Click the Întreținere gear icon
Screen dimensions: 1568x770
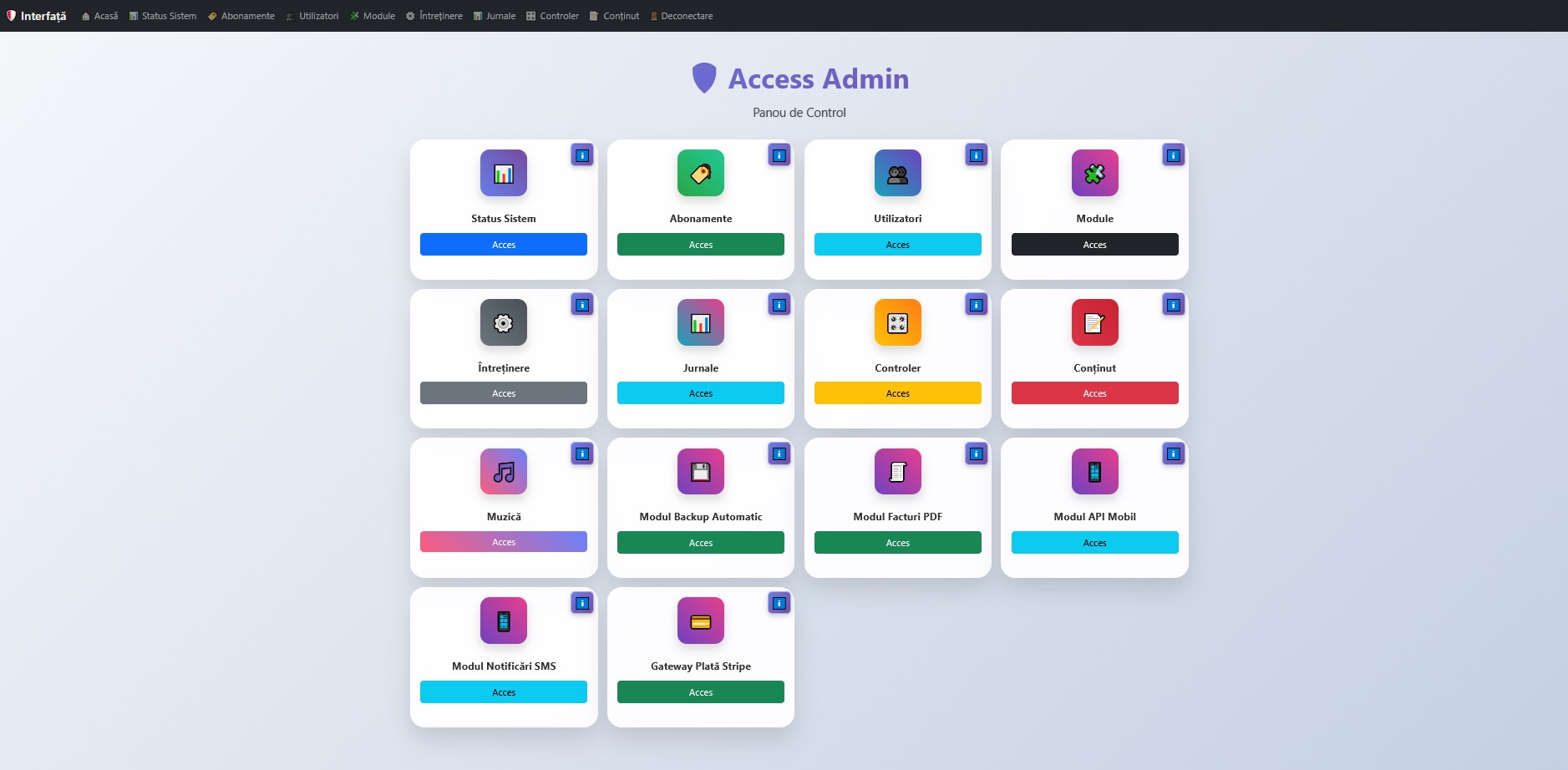click(503, 322)
